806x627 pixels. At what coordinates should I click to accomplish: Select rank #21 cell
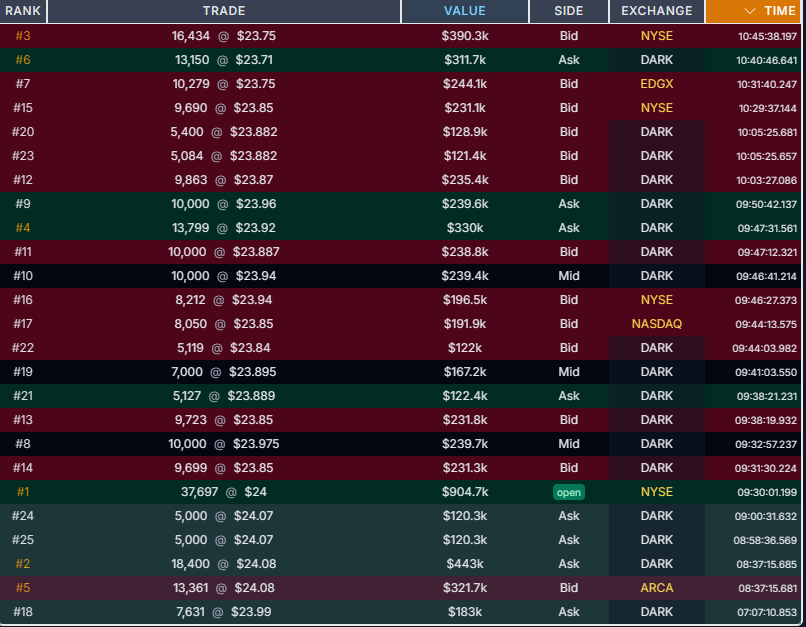[23, 396]
